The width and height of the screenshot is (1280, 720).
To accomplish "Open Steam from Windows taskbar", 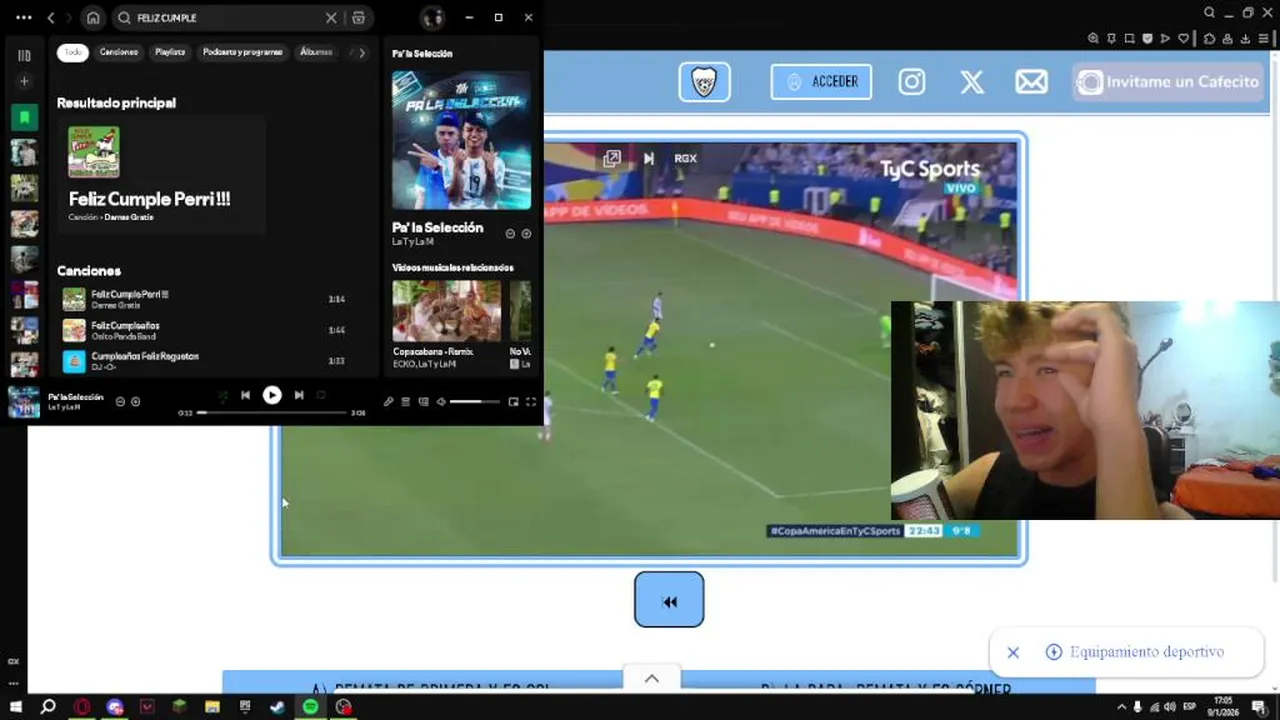I will tap(277, 707).
